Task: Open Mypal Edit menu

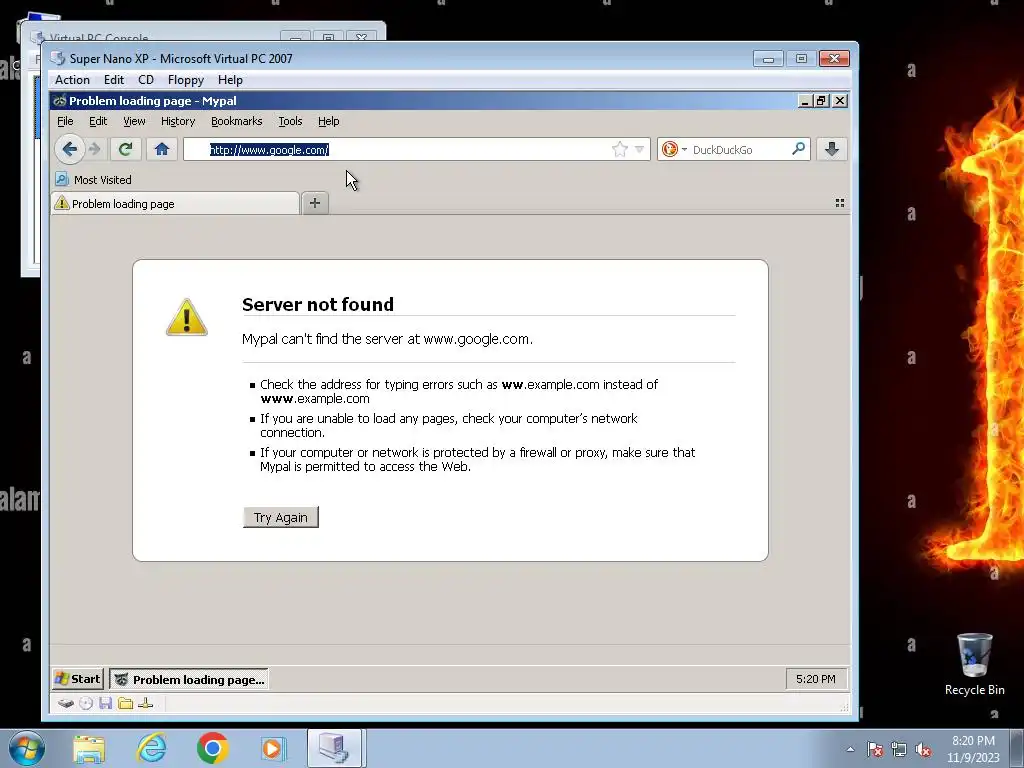Action: point(98,121)
